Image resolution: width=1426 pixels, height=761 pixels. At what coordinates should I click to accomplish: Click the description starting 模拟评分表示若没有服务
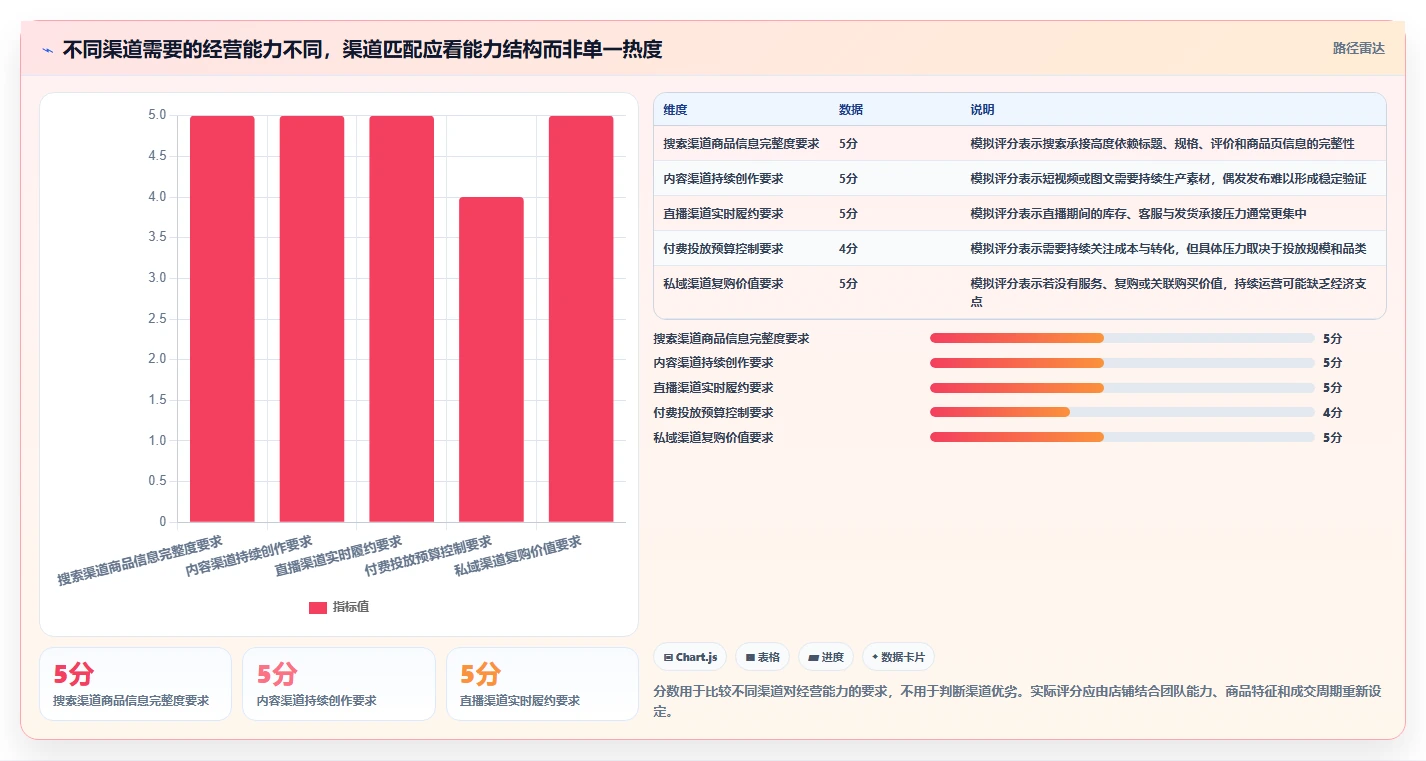point(1168,292)
